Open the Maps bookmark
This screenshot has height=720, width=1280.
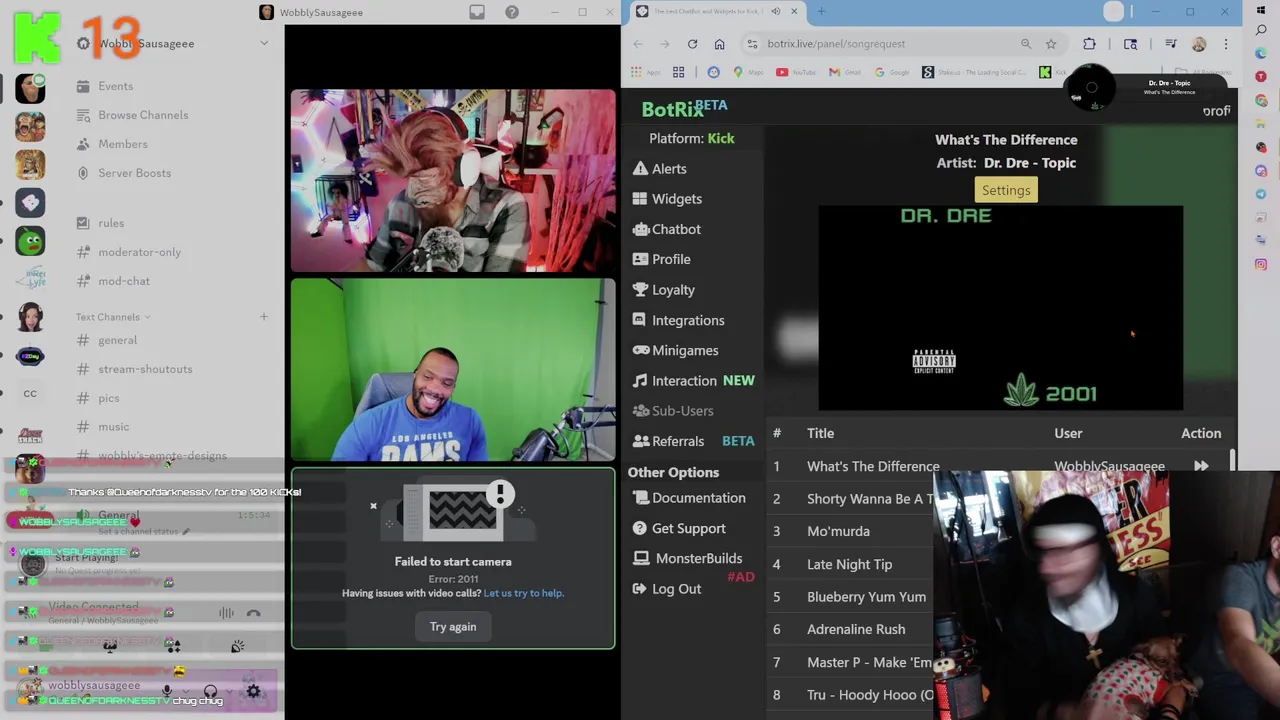[x=748, y=72]
